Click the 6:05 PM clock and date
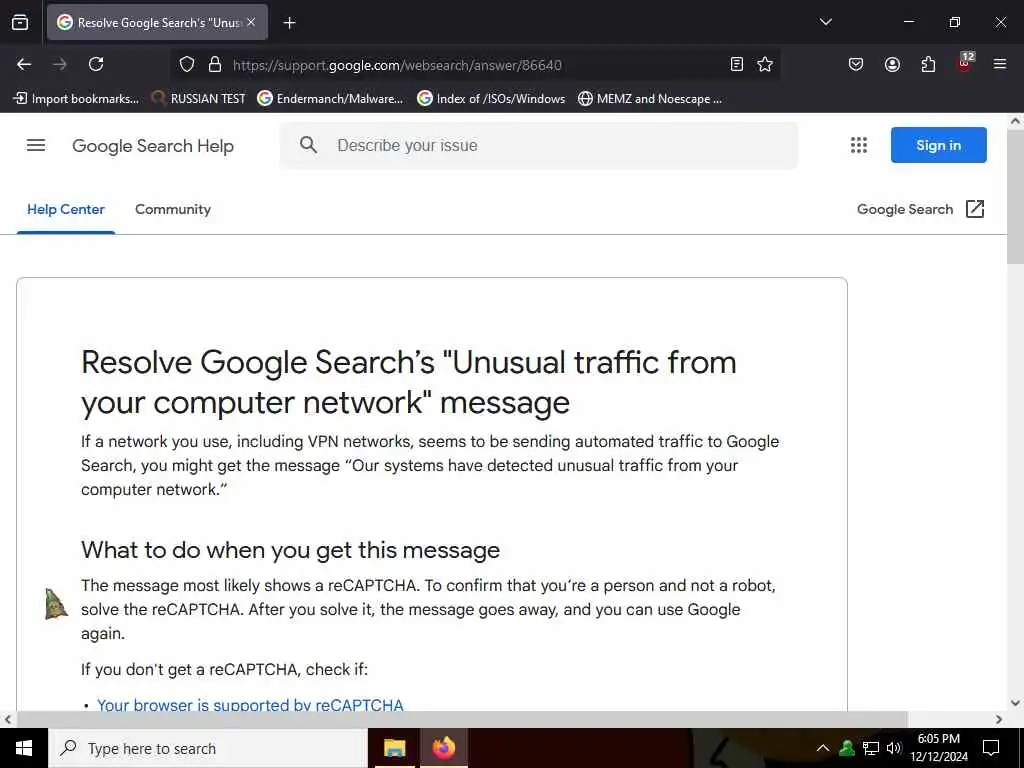Screen dimensions: 1024x768 [939, 748]
